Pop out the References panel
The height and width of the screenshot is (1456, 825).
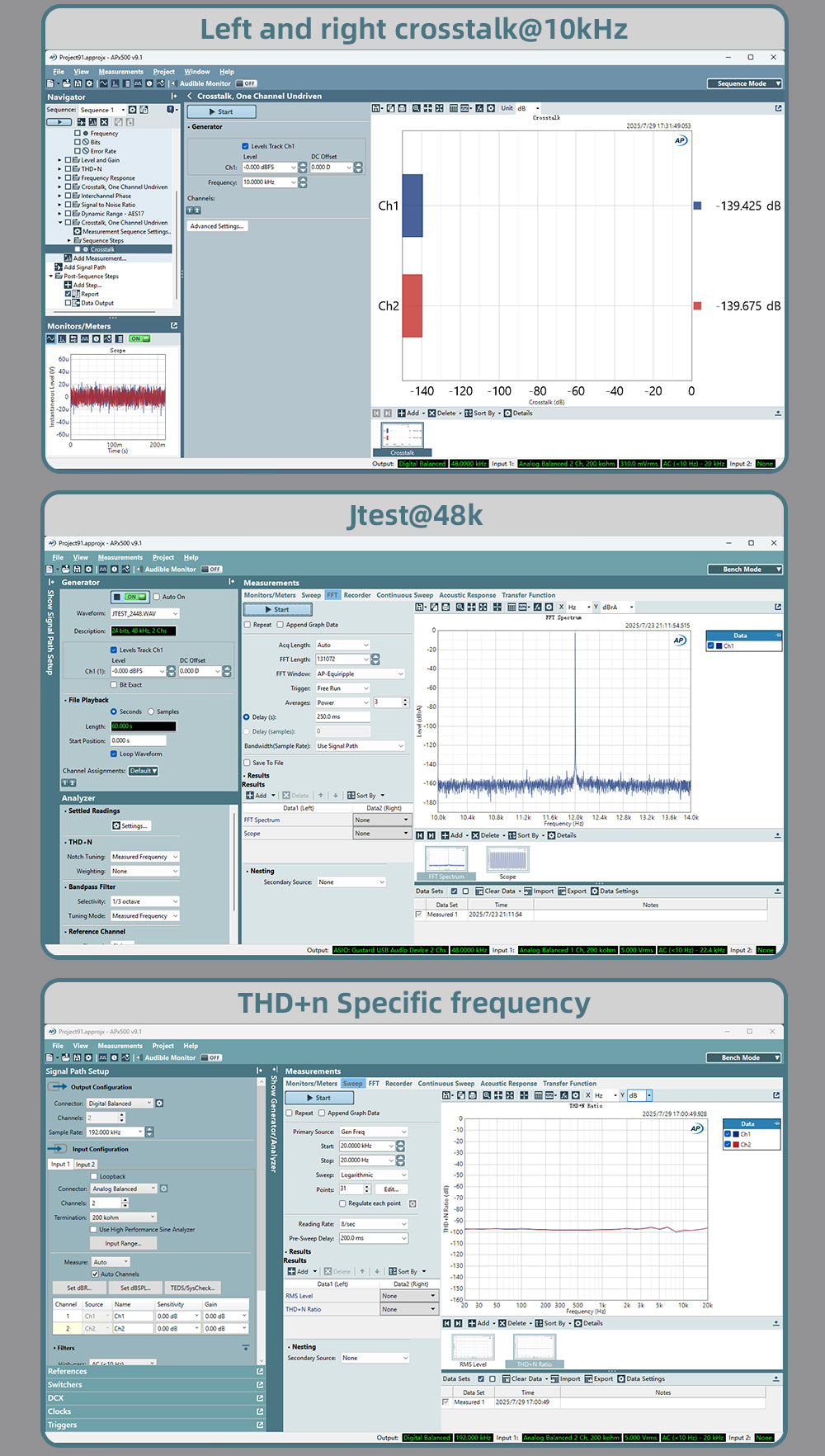tap(260, 1371)
